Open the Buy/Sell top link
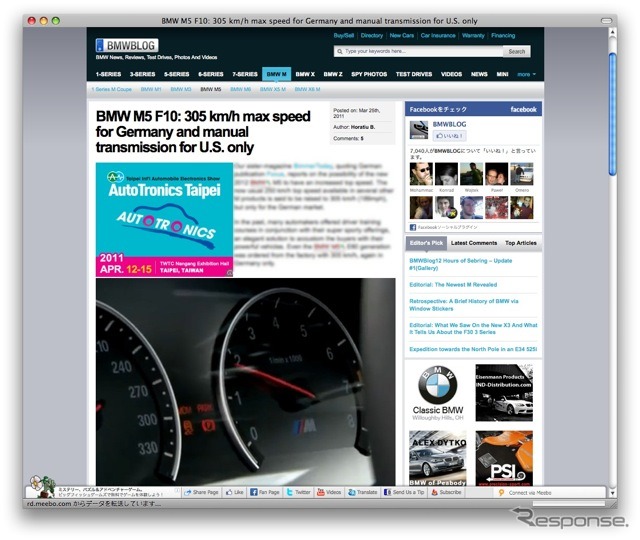This screenshot has height=540, width=640. click(344, 36)
